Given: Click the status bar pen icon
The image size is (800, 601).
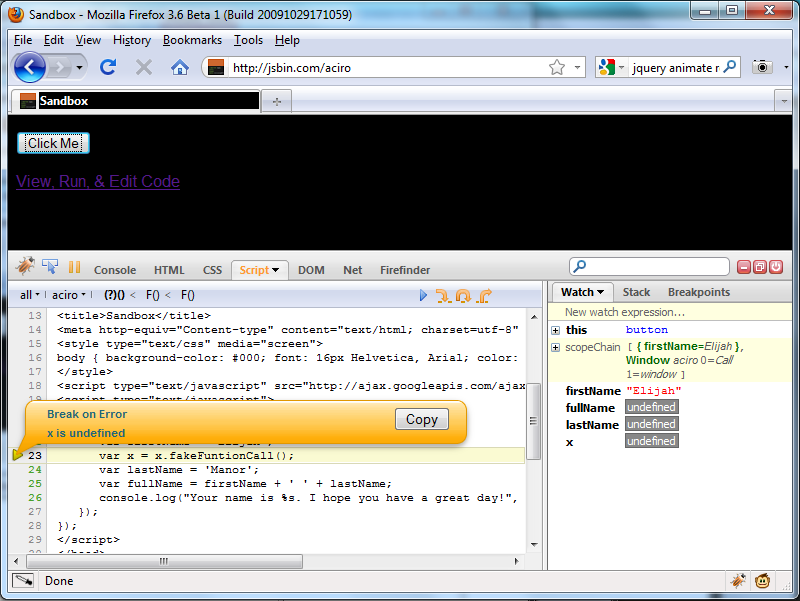Looking at the screenshot, I should point(23,581).
